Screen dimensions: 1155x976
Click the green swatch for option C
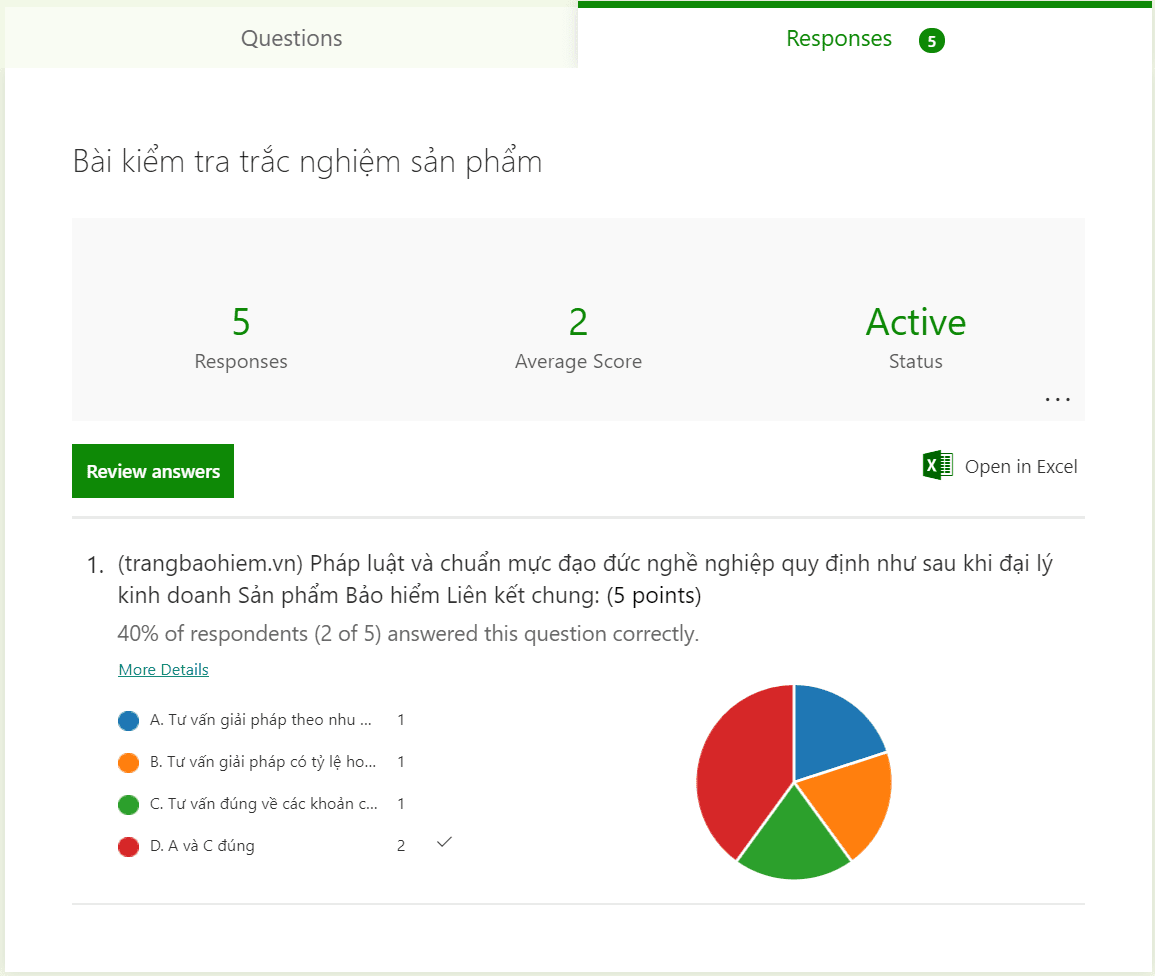(128, 804)
